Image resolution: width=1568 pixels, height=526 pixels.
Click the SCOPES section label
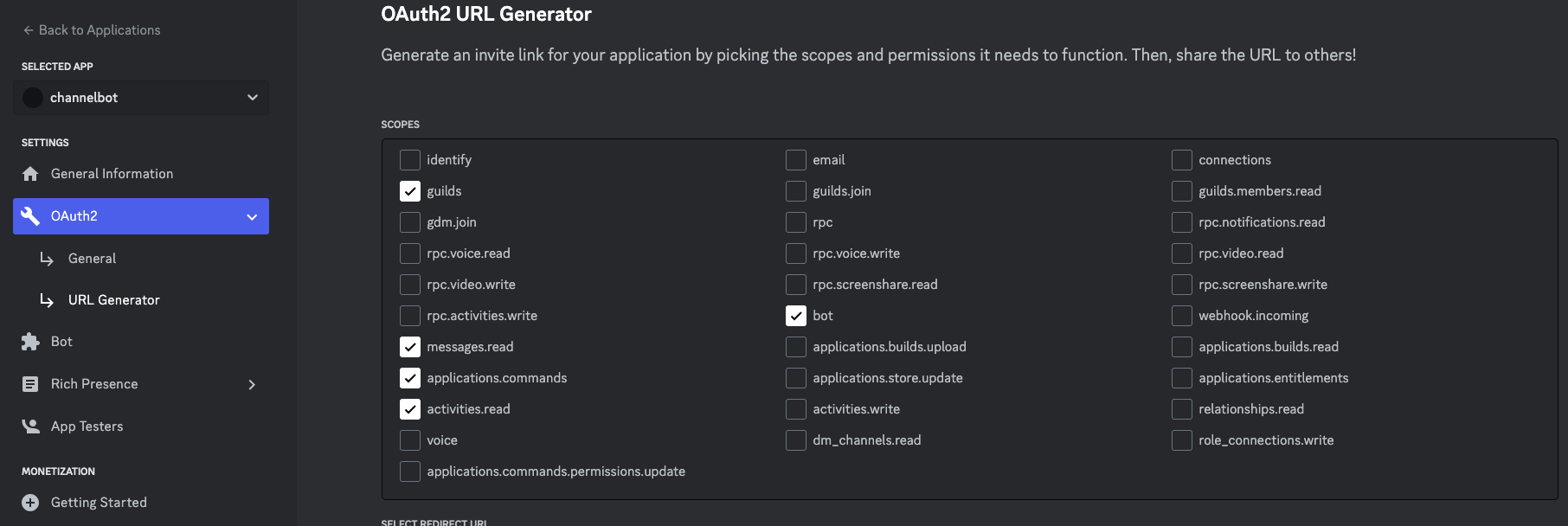[x=400, y=125]
